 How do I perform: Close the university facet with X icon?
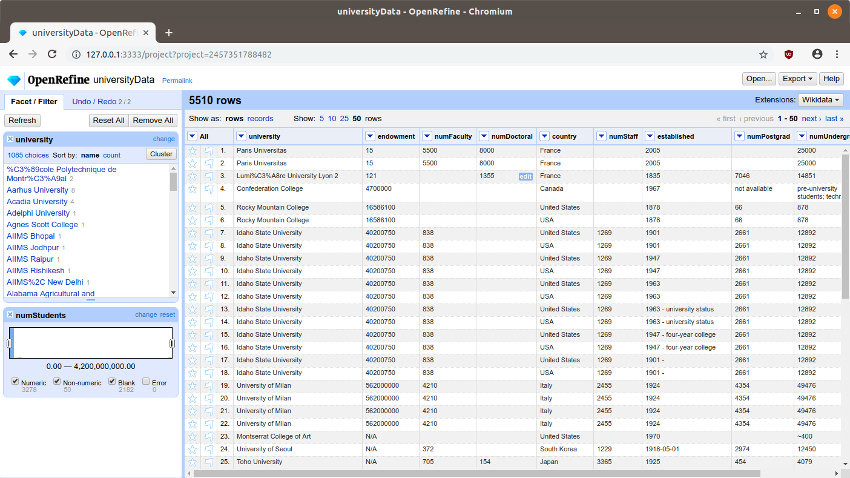pos(10,140)
